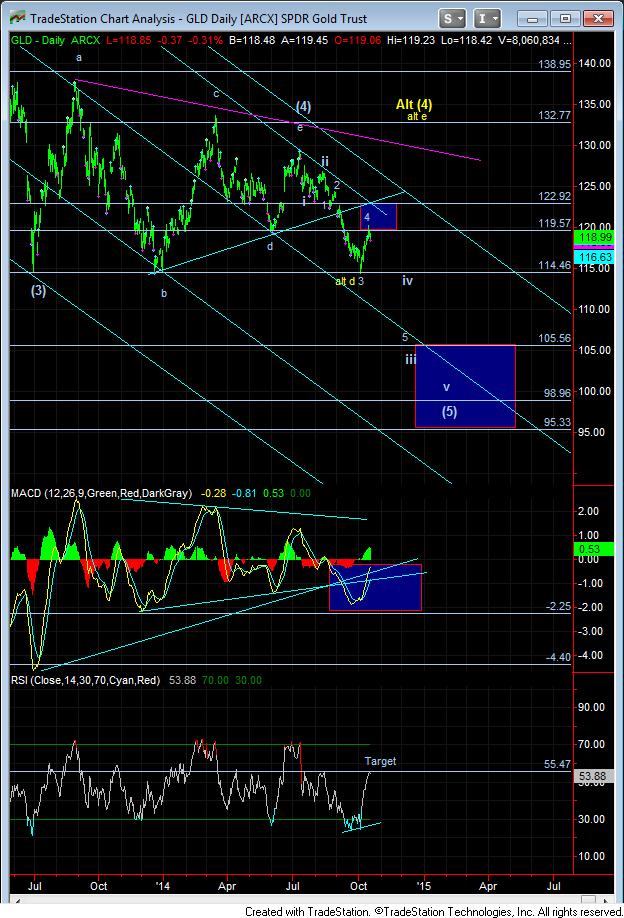This screenshot has height=918, width=624.
Task: Click the RSI indicator header label
Action: (85, 680)
